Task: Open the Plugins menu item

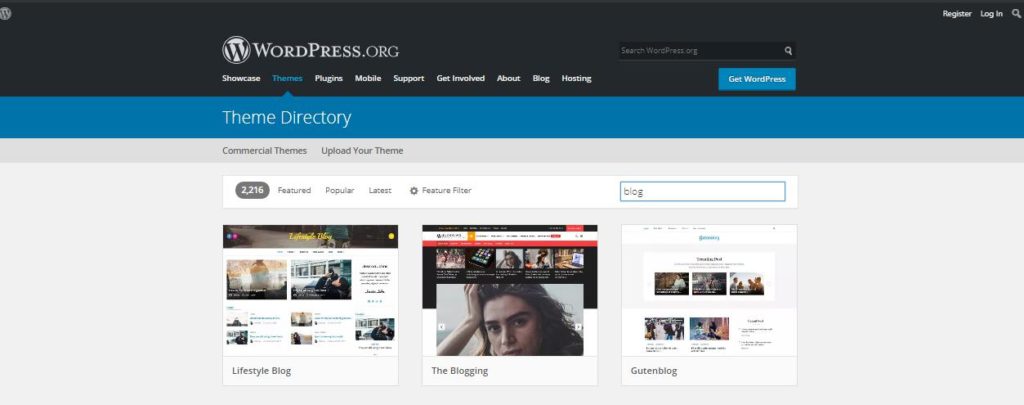Action: pos(328,78)
